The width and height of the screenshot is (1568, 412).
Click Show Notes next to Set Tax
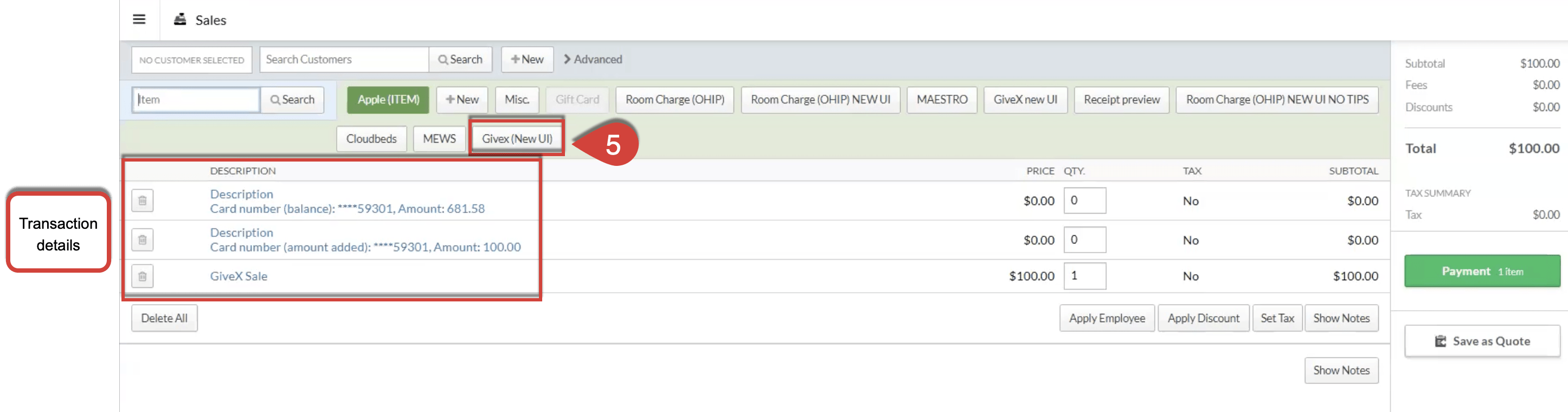click(1341, 318)
